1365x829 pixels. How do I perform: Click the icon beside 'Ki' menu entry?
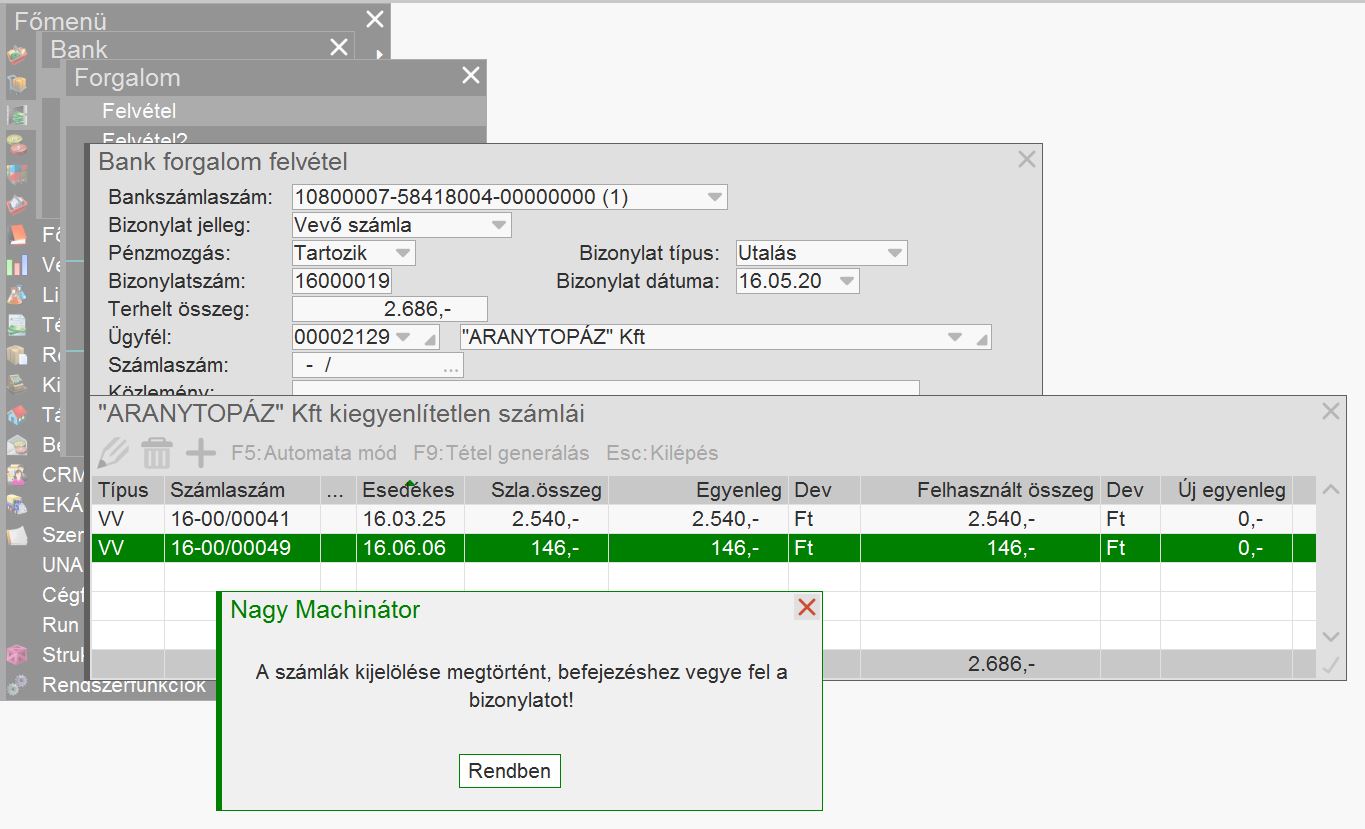17,385
